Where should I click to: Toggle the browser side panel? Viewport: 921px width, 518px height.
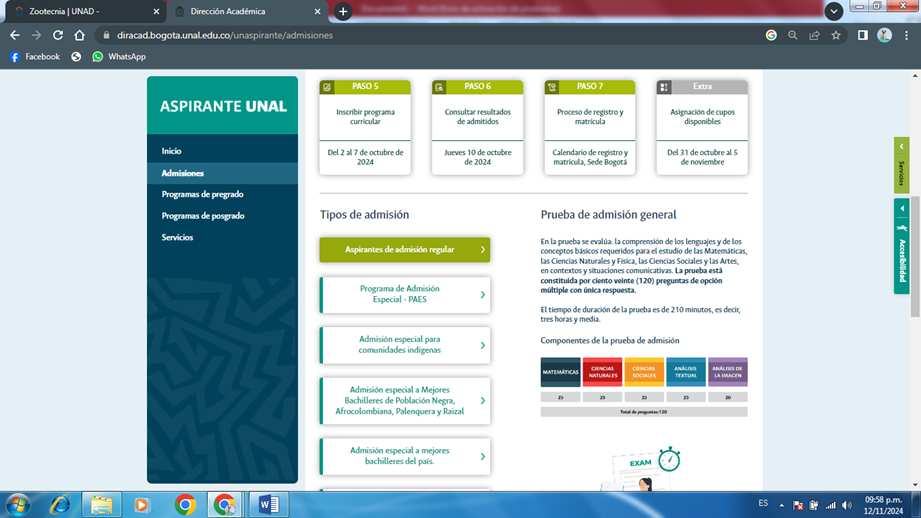point(862,35)
